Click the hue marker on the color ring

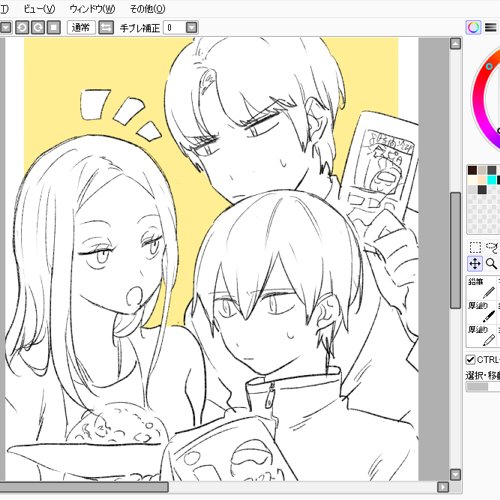pyautogui.click(x=489, y=66)
